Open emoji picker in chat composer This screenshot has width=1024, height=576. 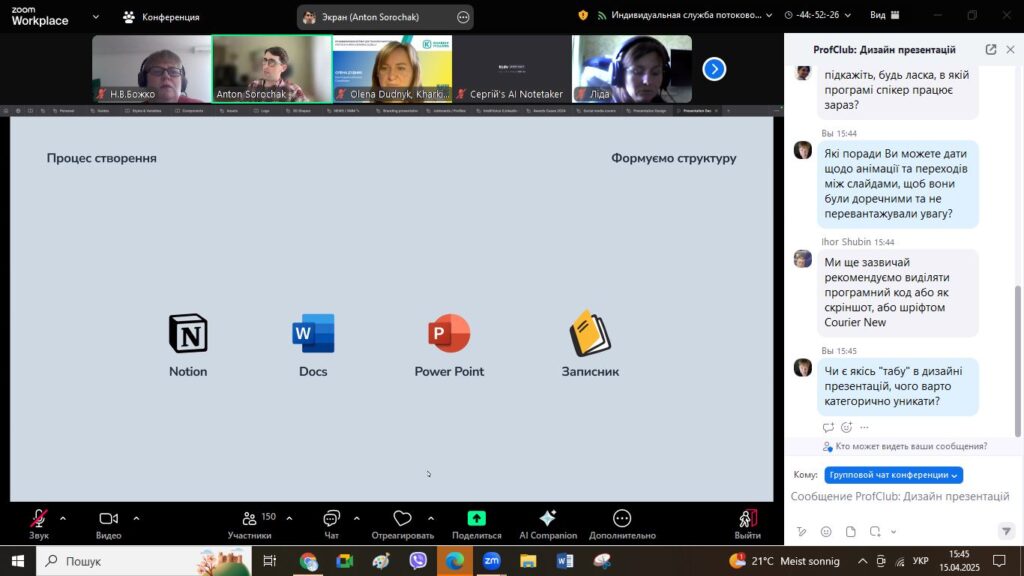pyautogui.click(x=826, y=532)
